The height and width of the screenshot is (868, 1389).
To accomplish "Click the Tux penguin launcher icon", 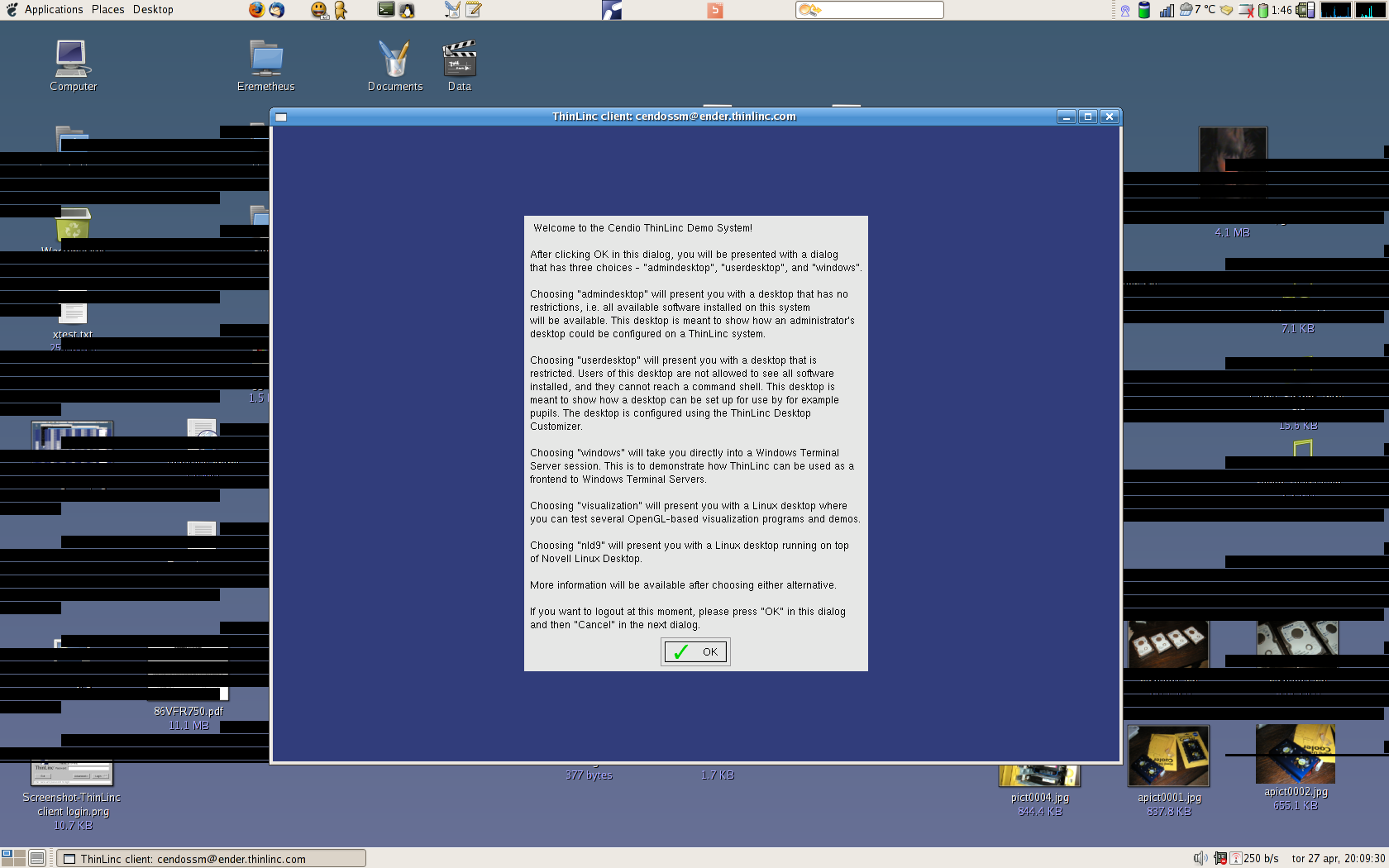I will point(407,10).
